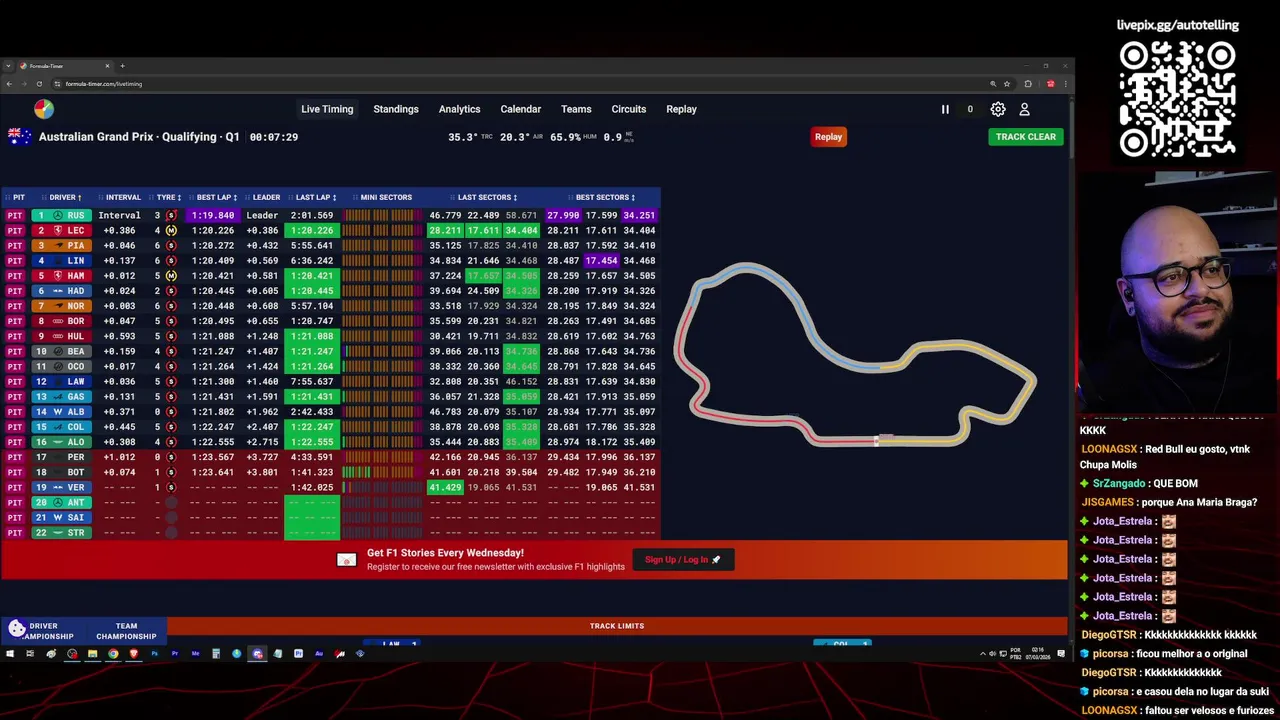Screen dimensions: 1280x720
Task: Select driver 1 RUS badge
Action: click(61, 215)
